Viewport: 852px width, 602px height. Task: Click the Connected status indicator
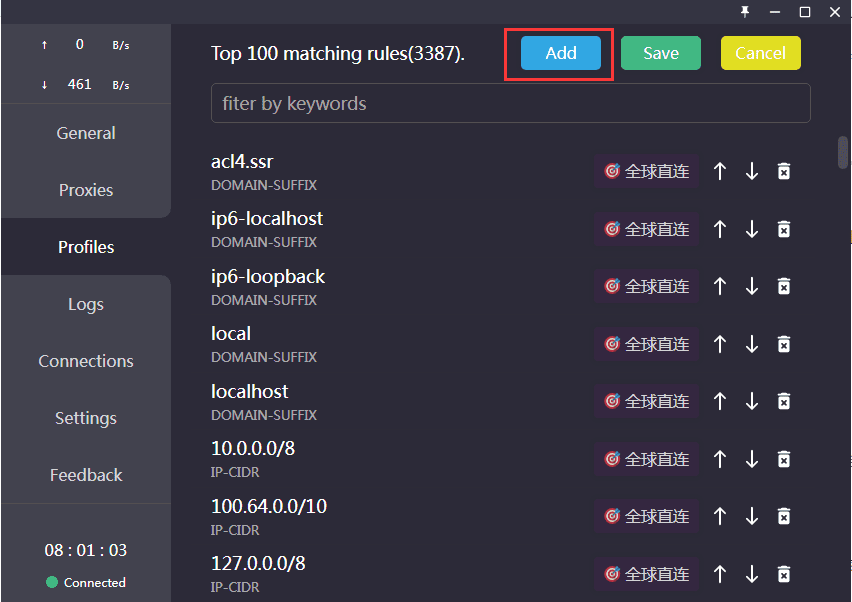pyautogui.click(x=86, y=582)
